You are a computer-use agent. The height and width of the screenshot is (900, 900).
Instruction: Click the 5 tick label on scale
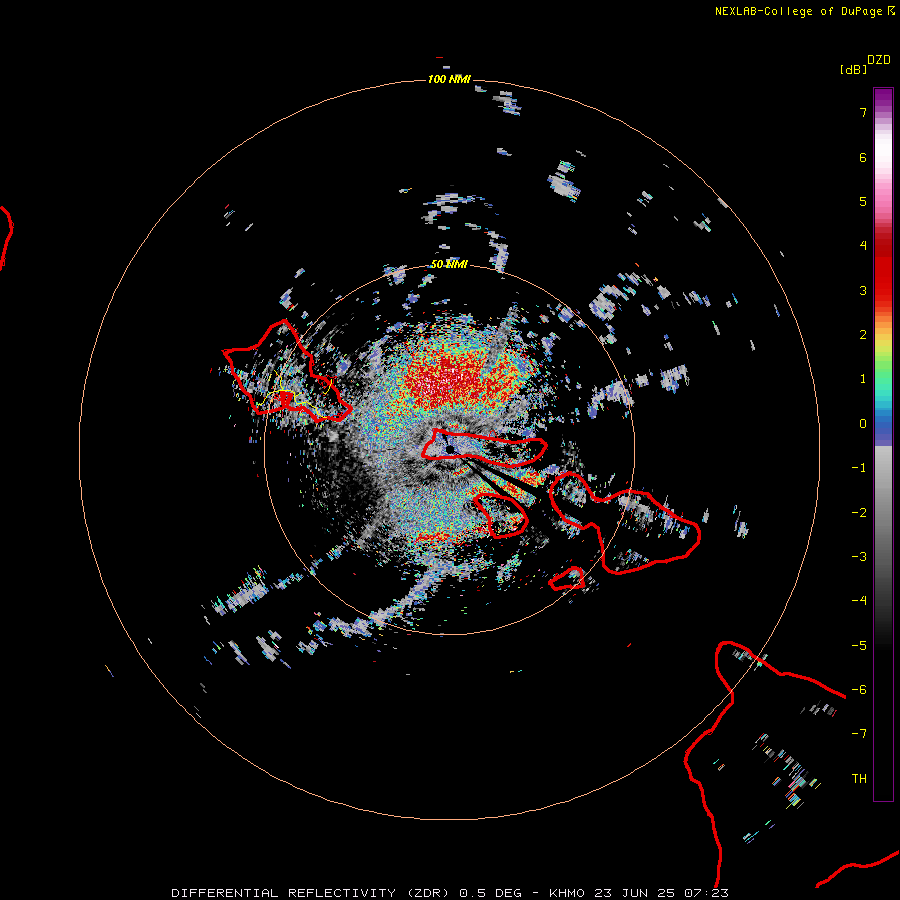tap(863, 201)
